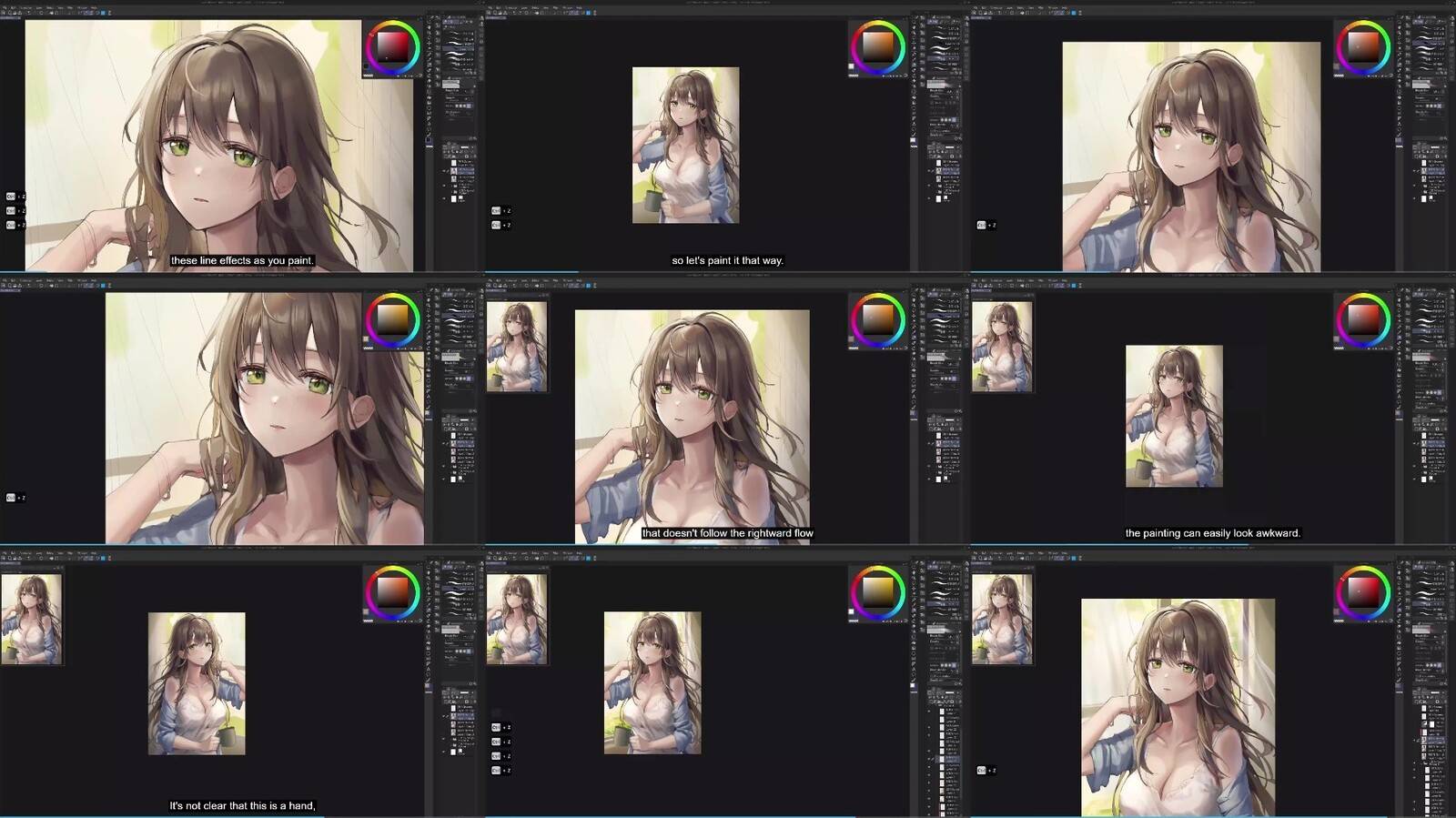Image resolution: width=1456 pixels, height=818 pixels.
Task: Click main color swatch in 'these line effects' frame
Action: (x=368, y=66)
